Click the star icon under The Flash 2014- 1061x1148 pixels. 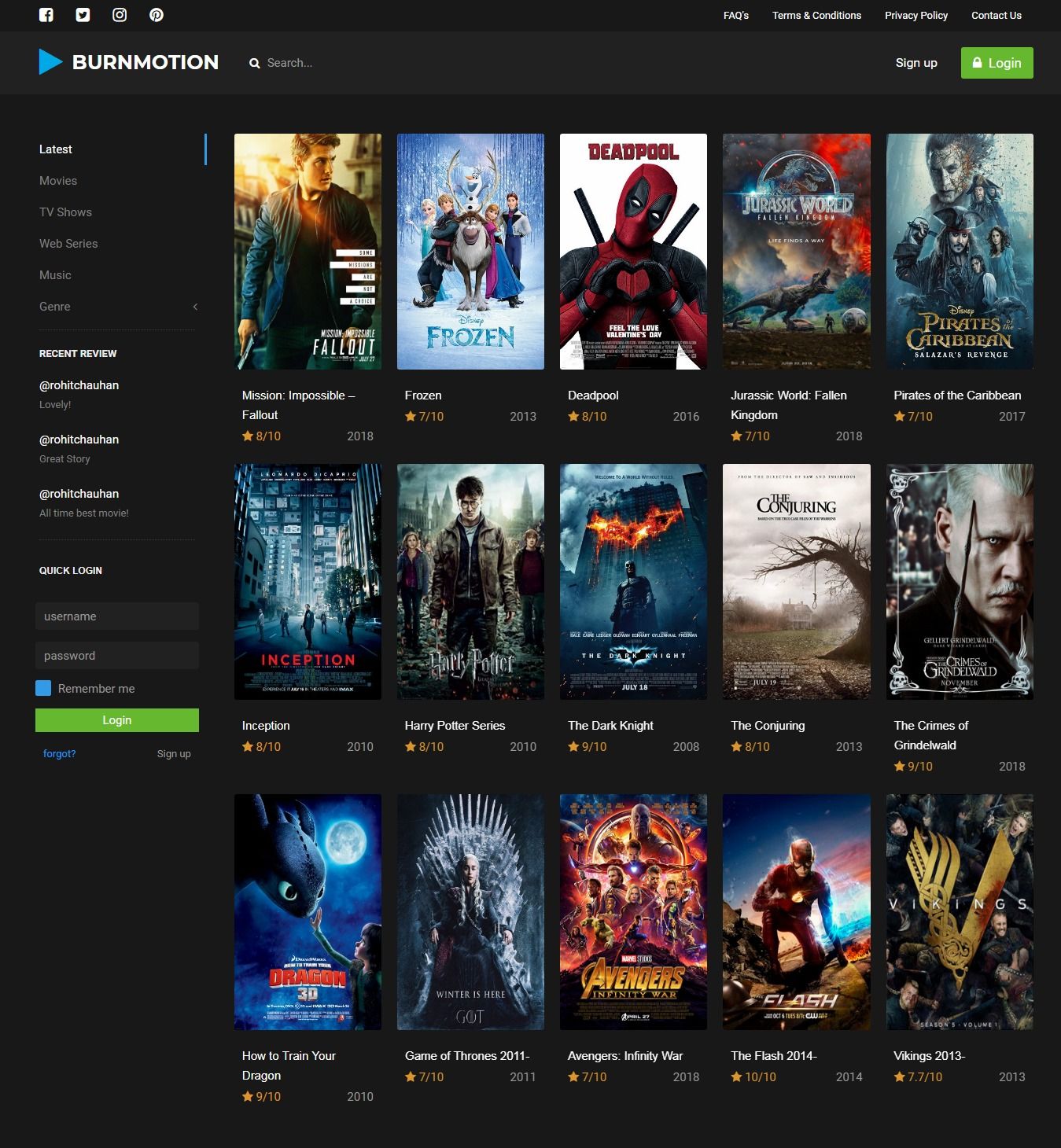[736, 1076]
